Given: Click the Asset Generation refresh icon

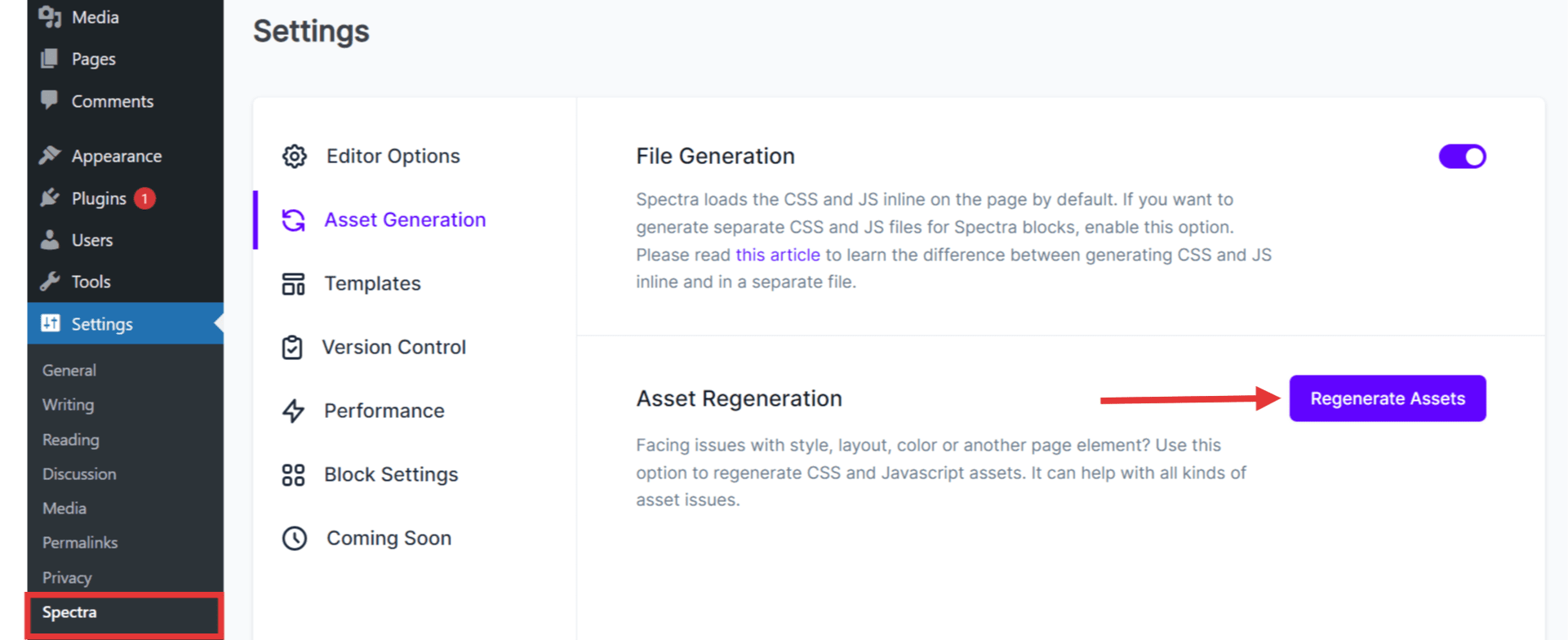Looking at the screenshot, I should (293, 220).
